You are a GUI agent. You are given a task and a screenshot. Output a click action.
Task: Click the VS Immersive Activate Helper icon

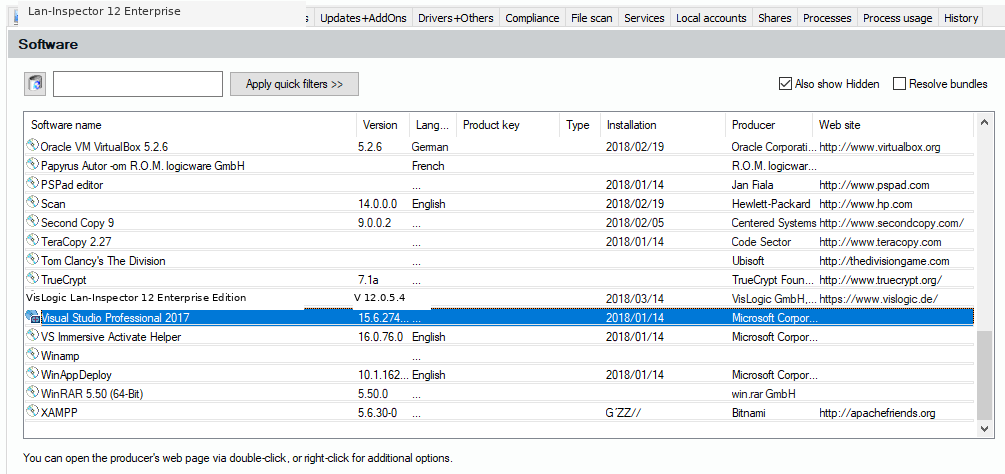click(x=33, y=336)
